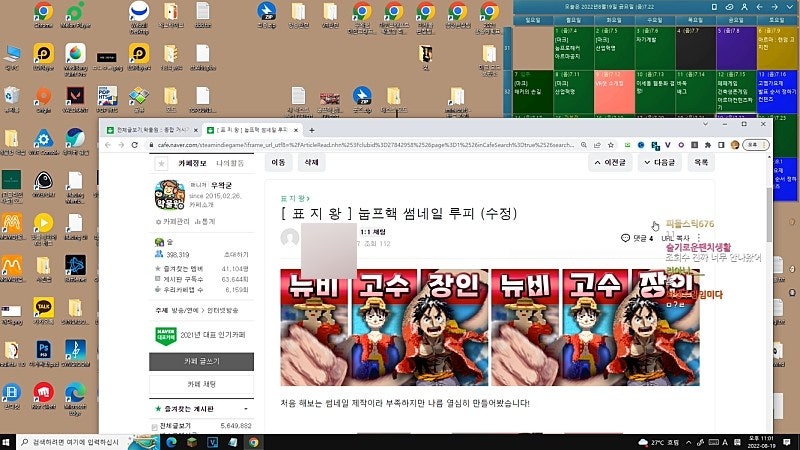Open the MediBang Paint Pro shortcut

pos(76,59)
